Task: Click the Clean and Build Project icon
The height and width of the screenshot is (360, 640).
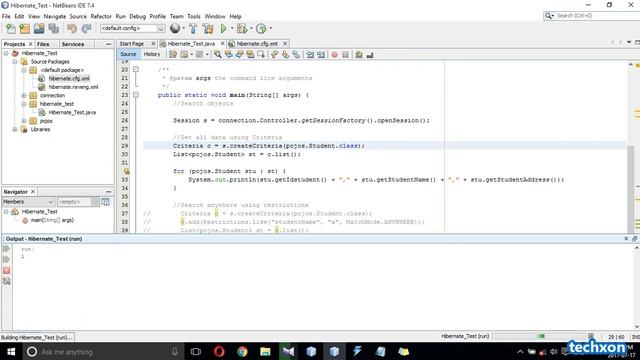Action: [x=208, y=29]
